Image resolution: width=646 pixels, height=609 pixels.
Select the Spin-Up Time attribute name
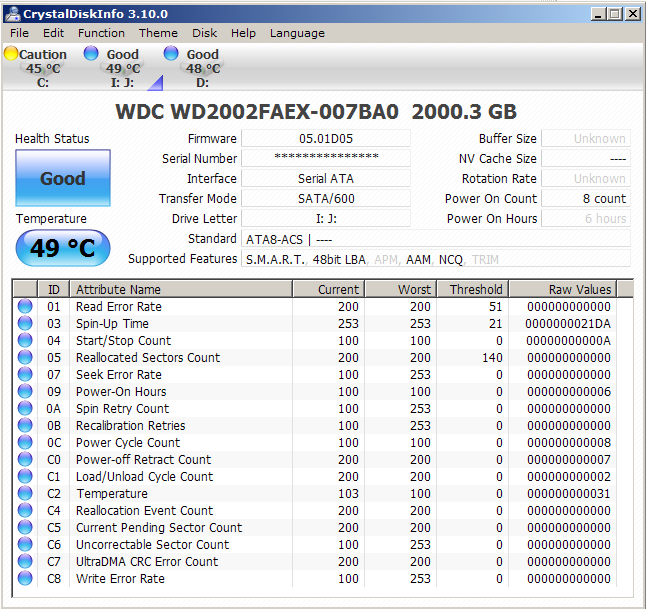tap(112, 324)
